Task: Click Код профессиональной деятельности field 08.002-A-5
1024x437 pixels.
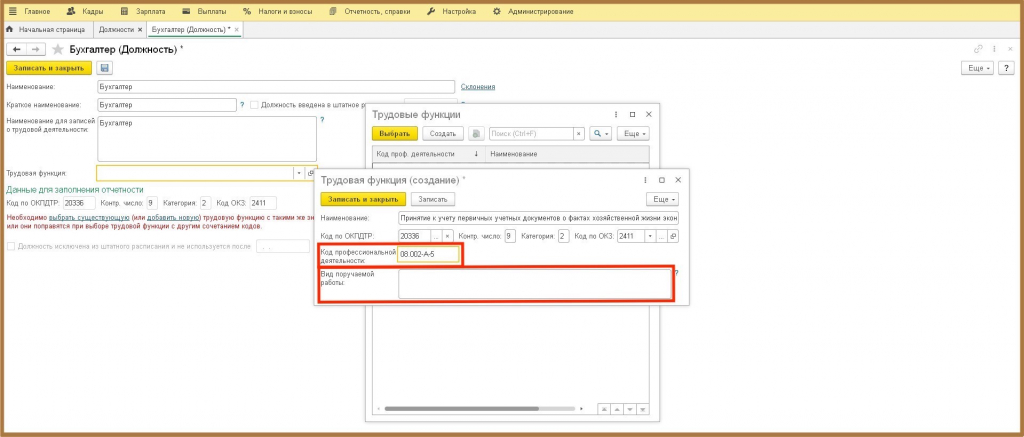Action: pyautogui.click(x=428, y=254)
